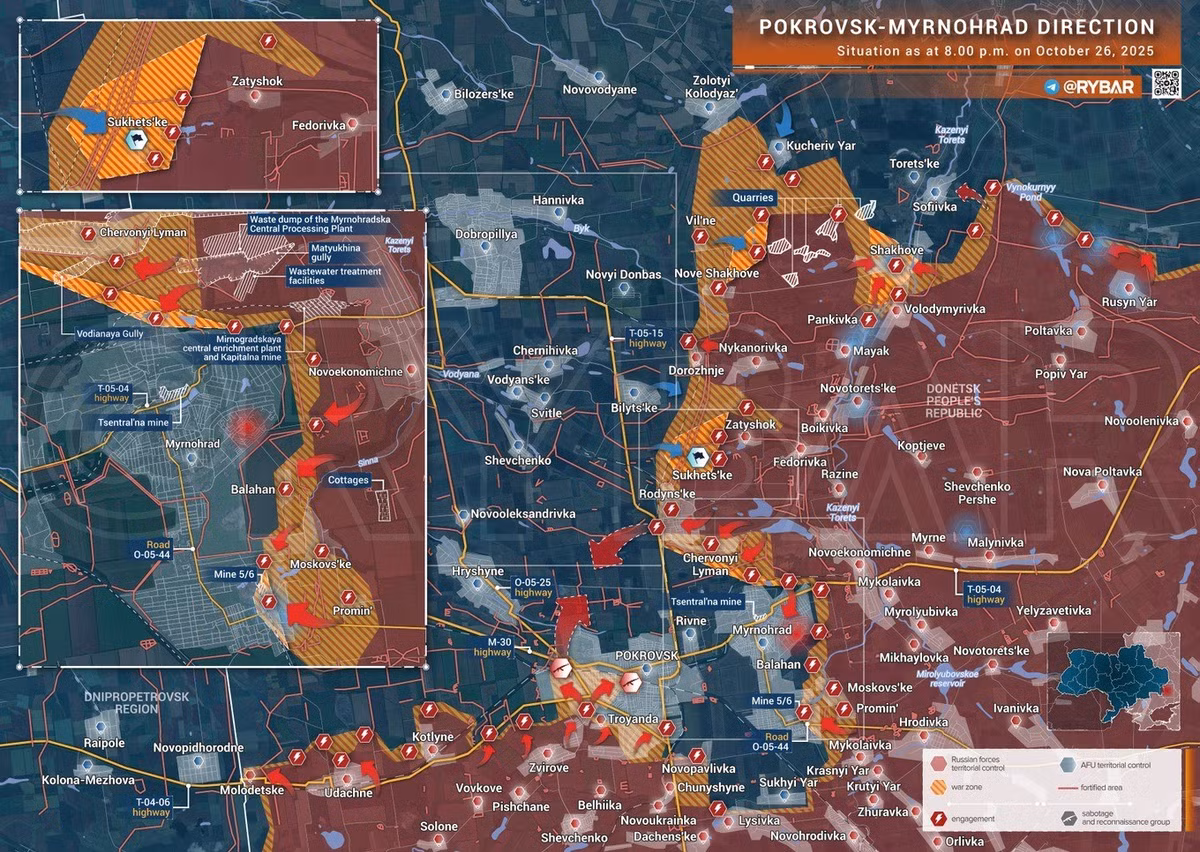Click the war zone striped legend swatch
The image size is (1200, 852).
(937, 788)
